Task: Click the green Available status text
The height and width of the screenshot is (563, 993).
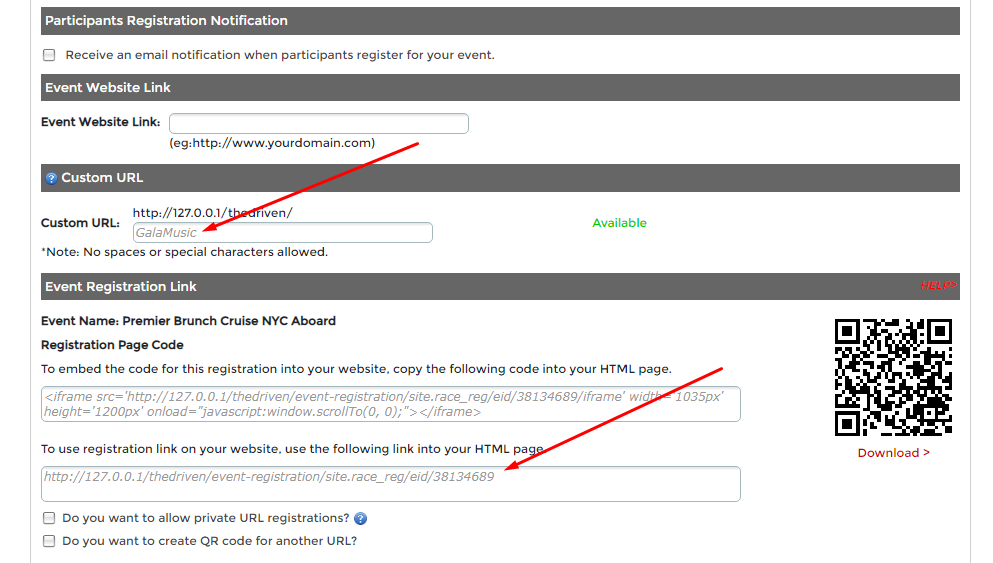Action: 619,223
